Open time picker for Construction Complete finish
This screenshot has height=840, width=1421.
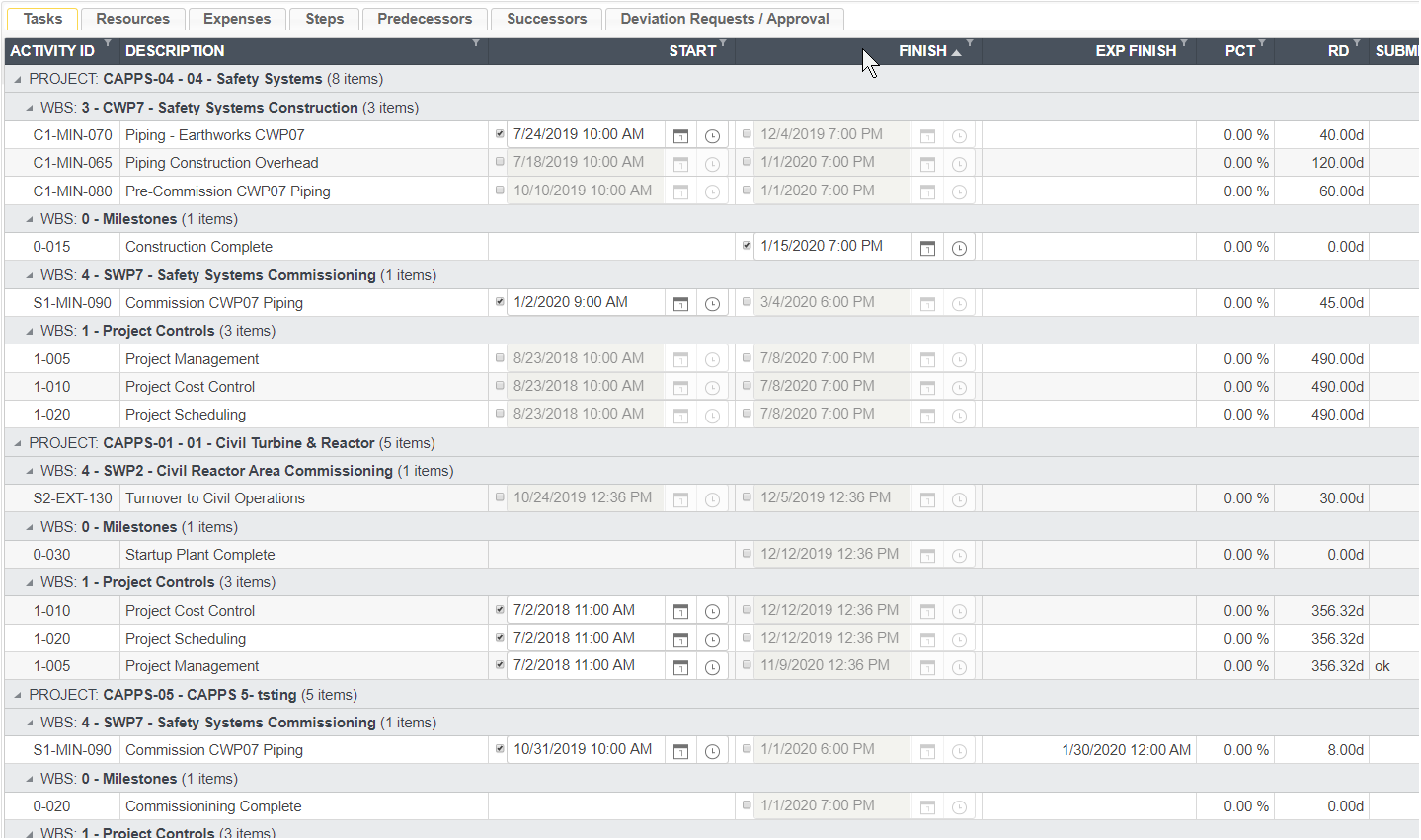(959, 248)
